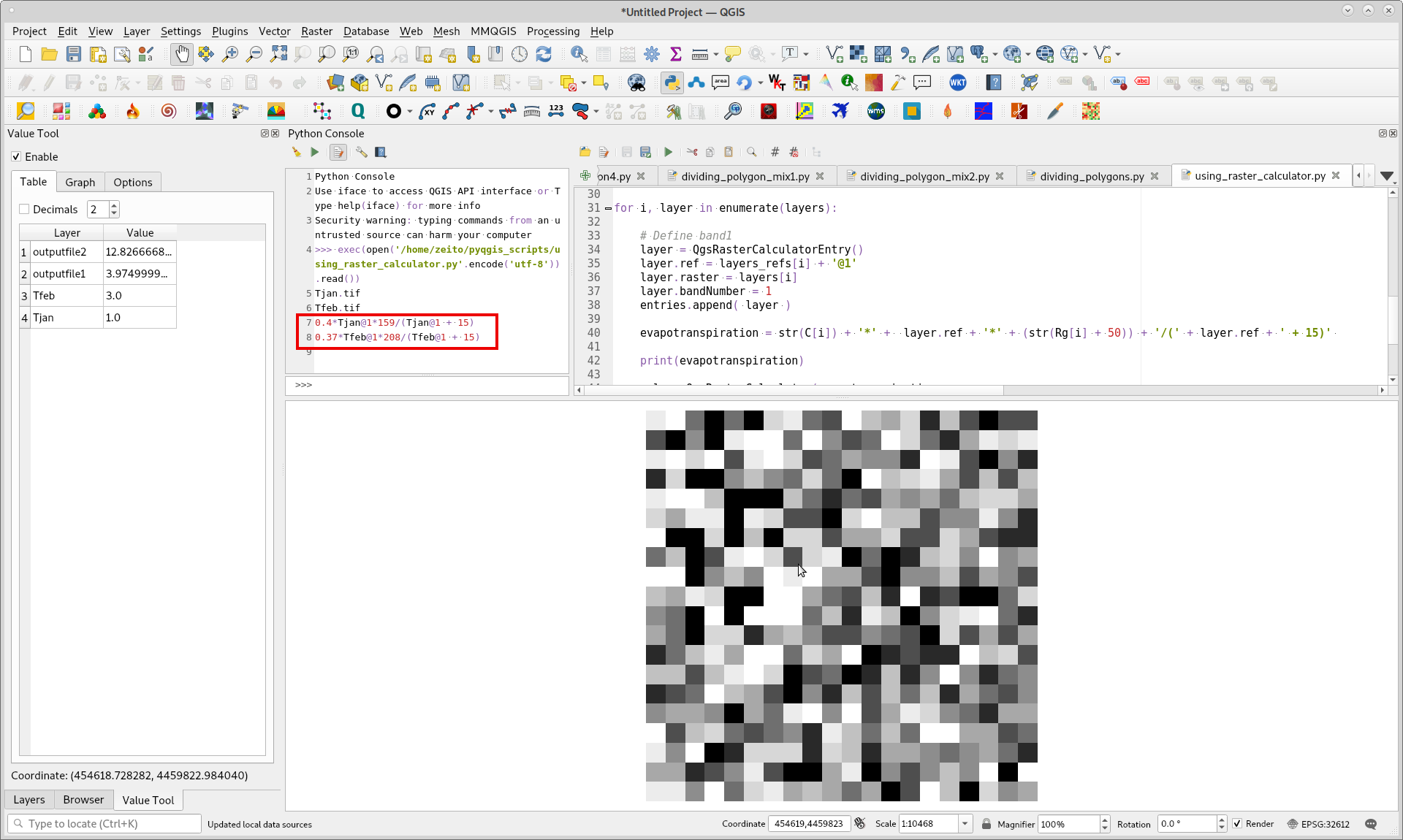
Task: Click the Coordinate field in status bar
Action: [809, 824]
